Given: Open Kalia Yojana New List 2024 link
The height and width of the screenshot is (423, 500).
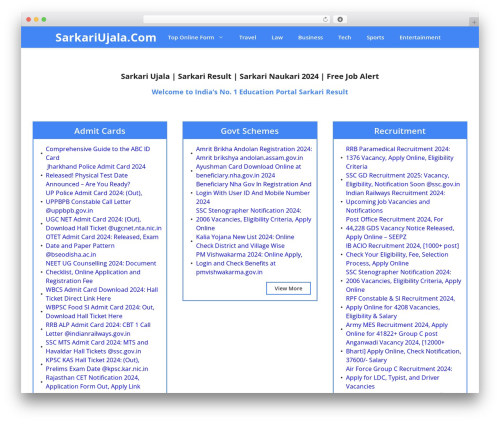Looking at the screenshot, I should 245,241.
